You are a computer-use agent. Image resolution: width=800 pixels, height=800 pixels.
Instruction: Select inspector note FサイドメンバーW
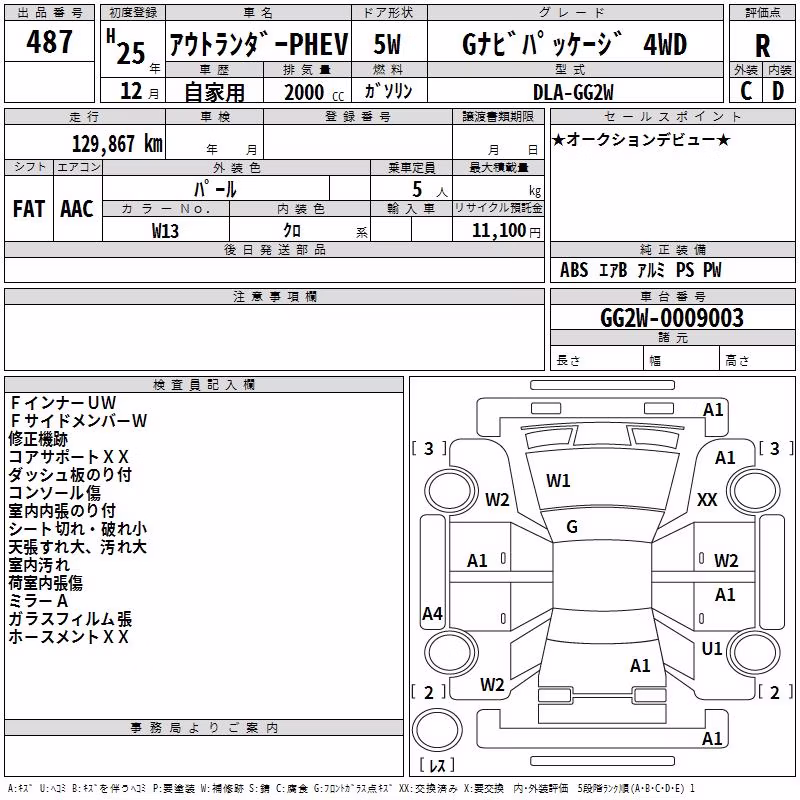point(78,420)
